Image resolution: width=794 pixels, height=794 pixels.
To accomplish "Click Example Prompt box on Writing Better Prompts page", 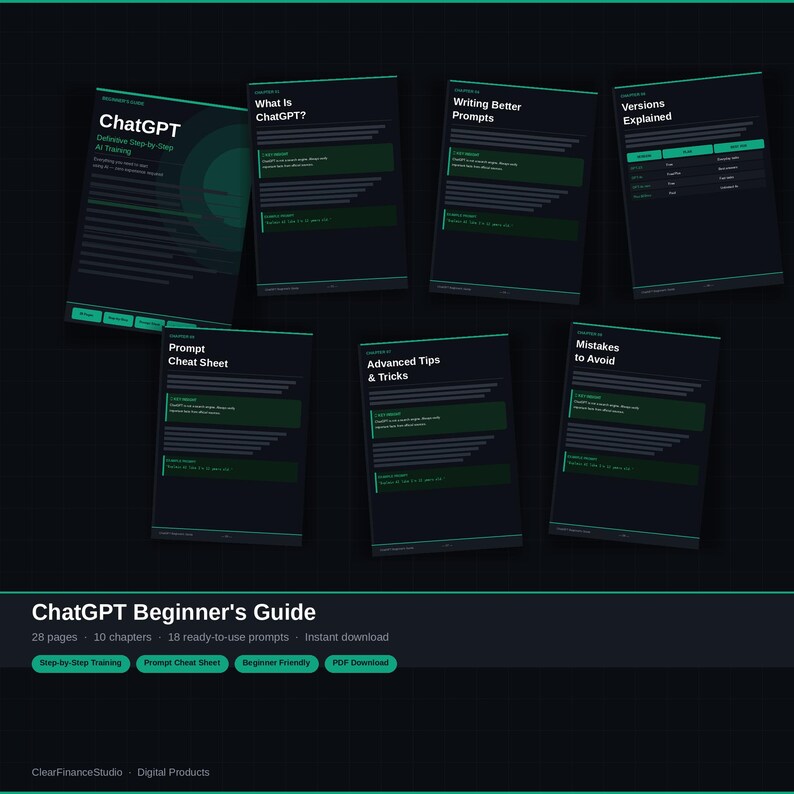I will click(x=510, y=225).
